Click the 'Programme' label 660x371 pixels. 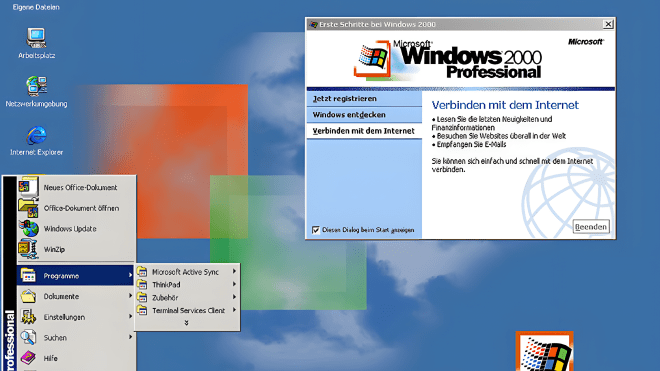point(61,276)
